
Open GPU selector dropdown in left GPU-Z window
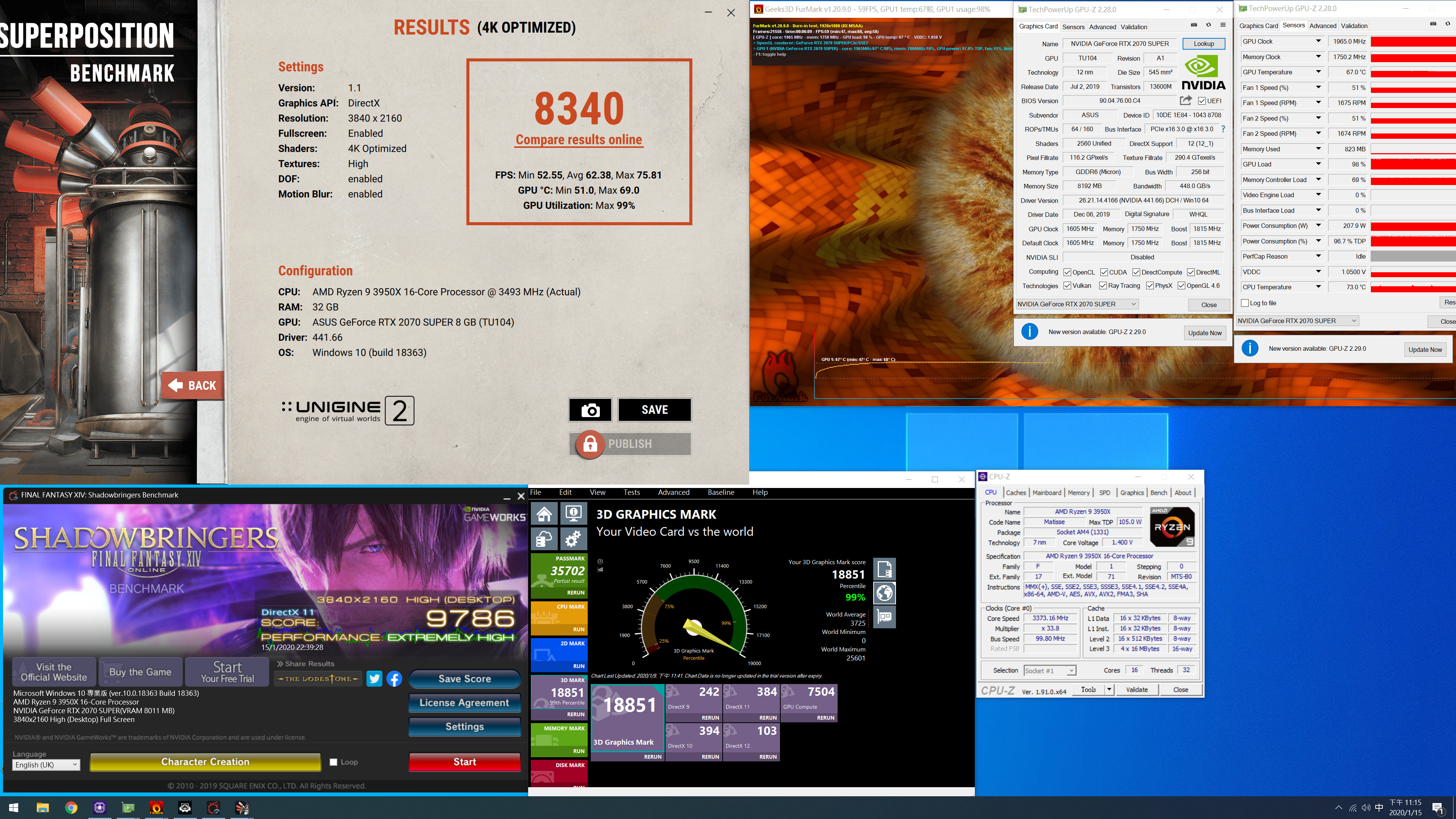pos(1077,304)
